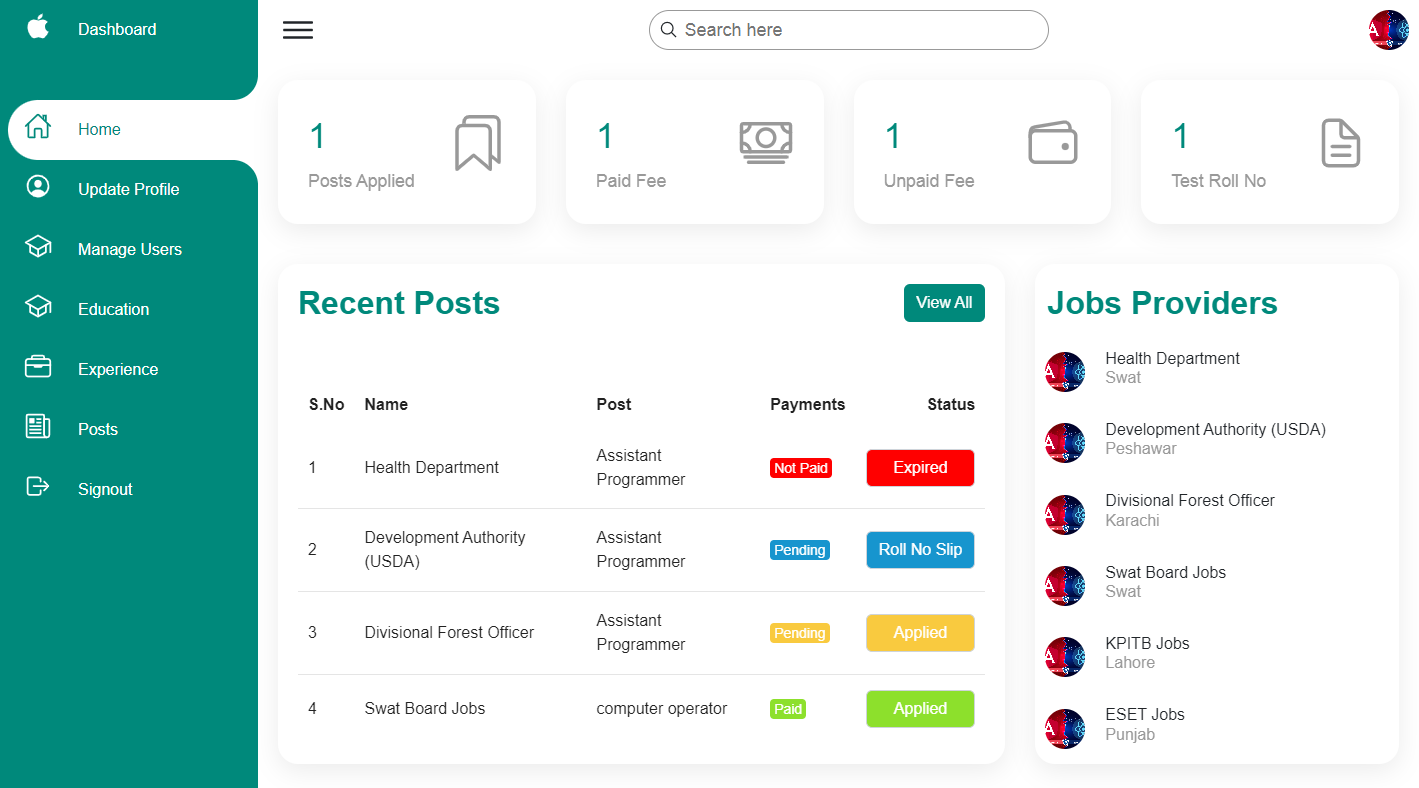Click Swat Board Jobs in Jobs Providers list

tap(1165, 573)
